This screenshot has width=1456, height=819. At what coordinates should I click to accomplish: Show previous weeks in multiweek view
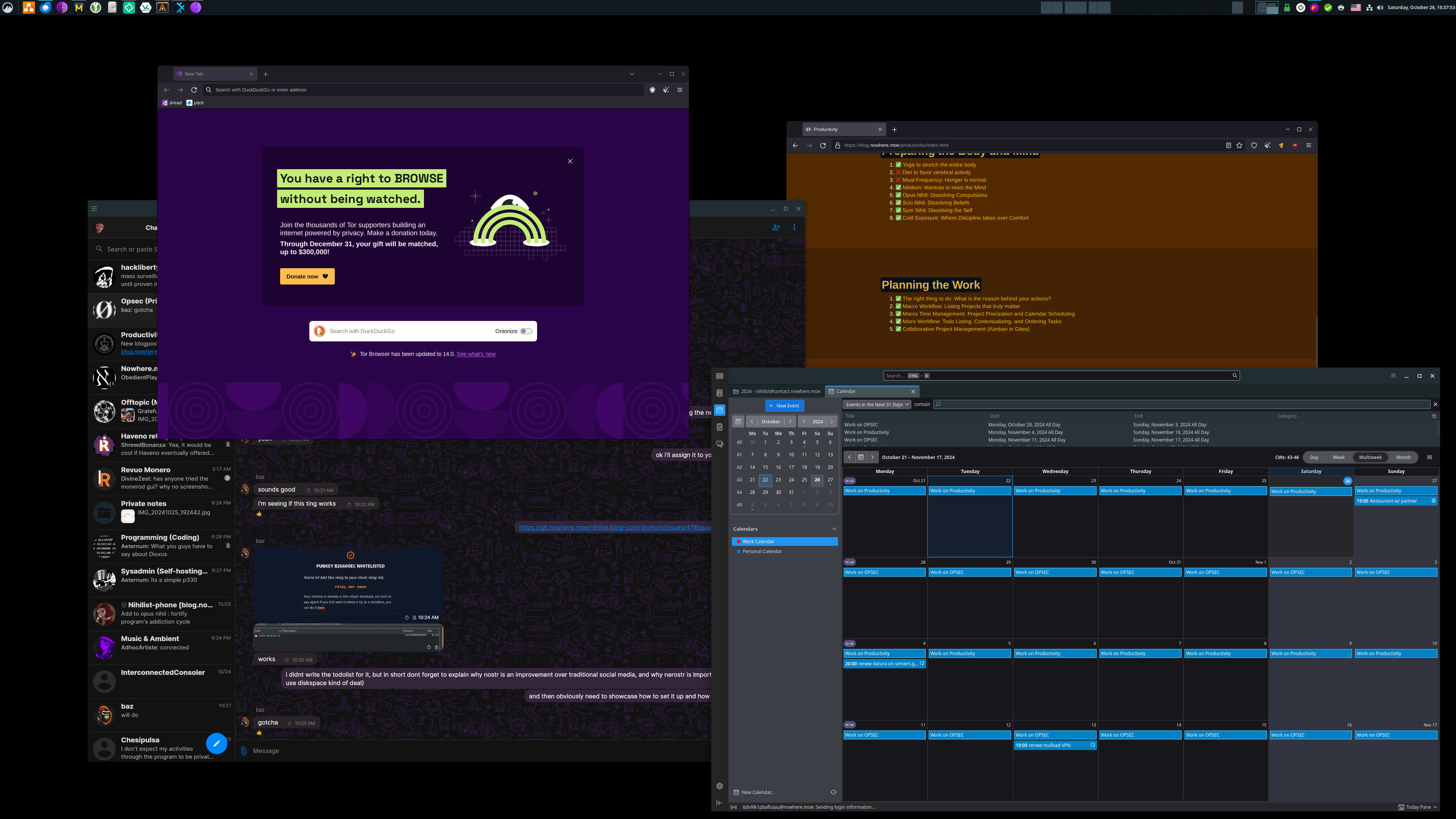(x=849, y=457)
